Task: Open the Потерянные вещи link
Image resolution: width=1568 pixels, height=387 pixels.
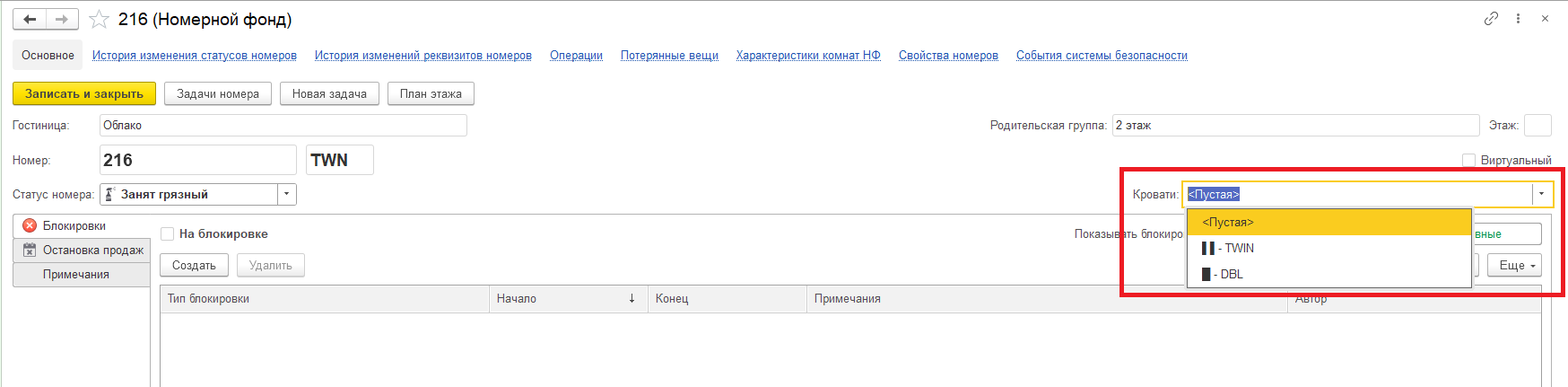Action: coord(669,55)
